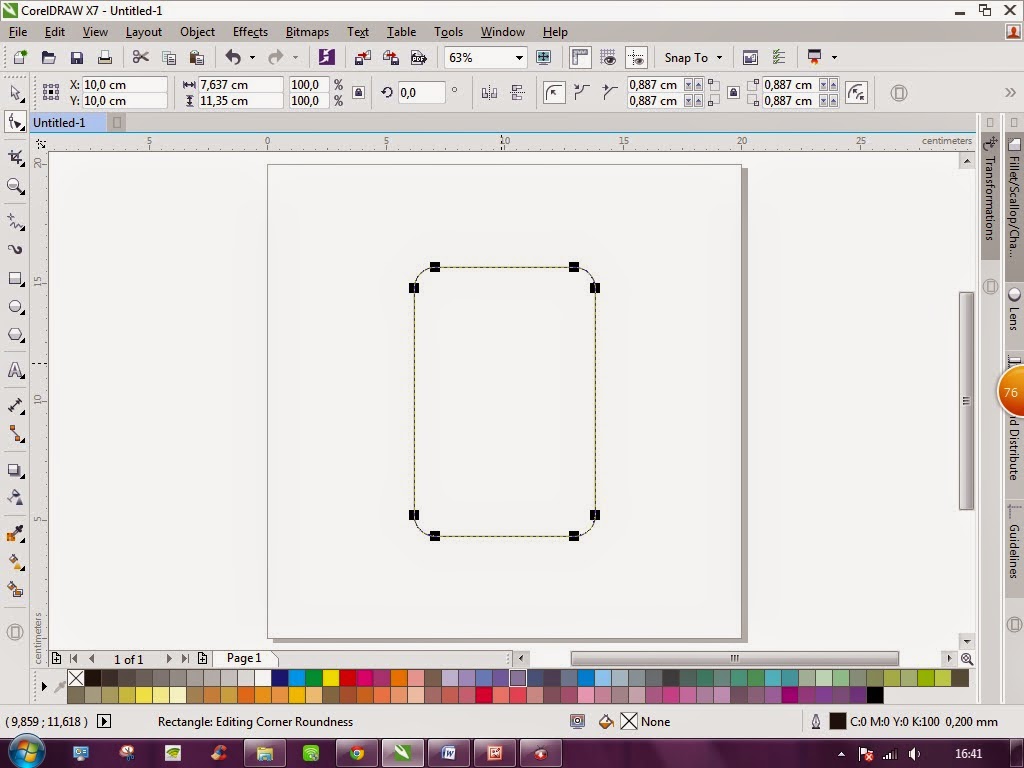Toggle the edit corners together lock
This screenshot has height=768, width=1024.
(733, 93)
